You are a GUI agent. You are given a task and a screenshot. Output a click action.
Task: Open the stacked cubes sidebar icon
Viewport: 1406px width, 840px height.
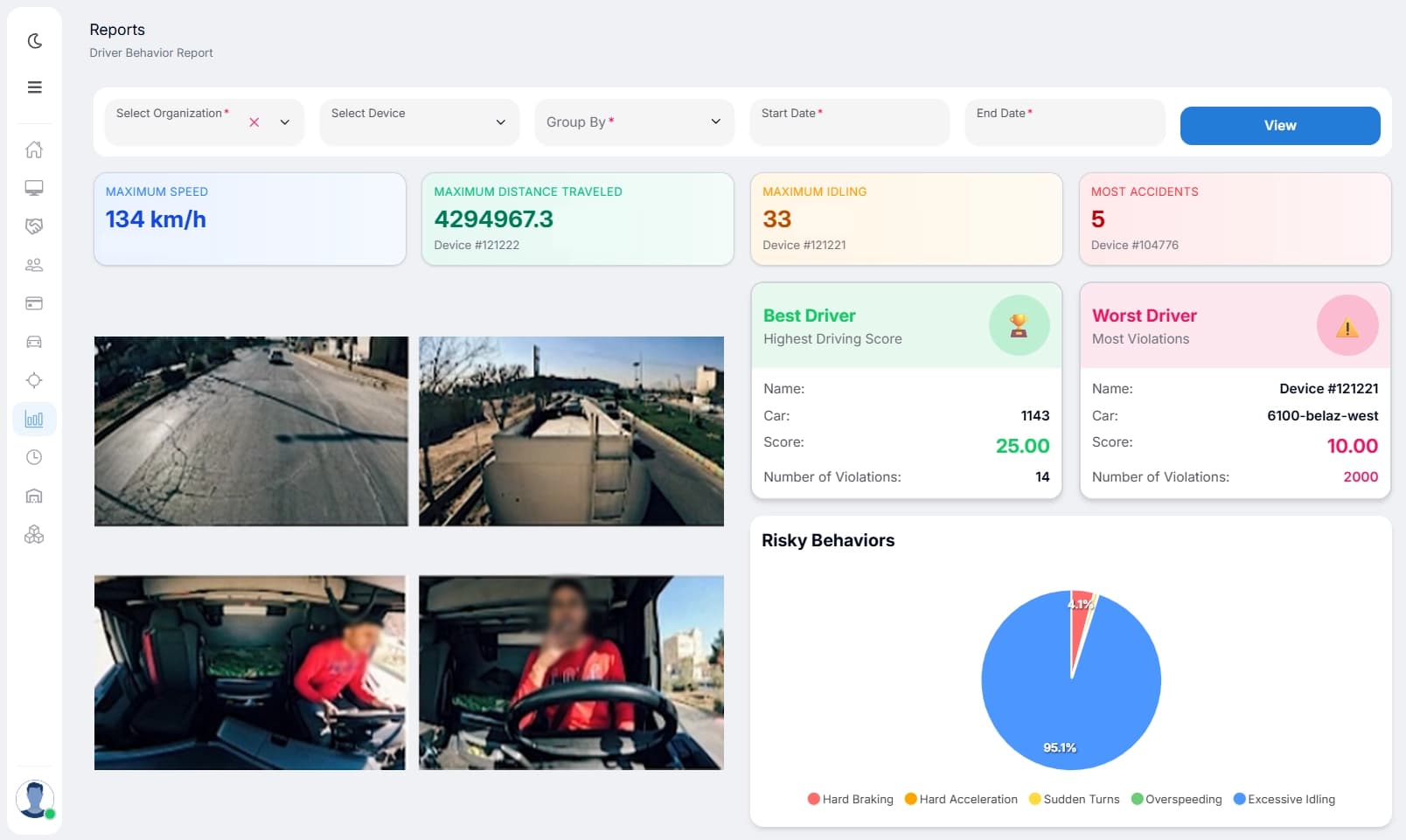(x=34, y=534)
